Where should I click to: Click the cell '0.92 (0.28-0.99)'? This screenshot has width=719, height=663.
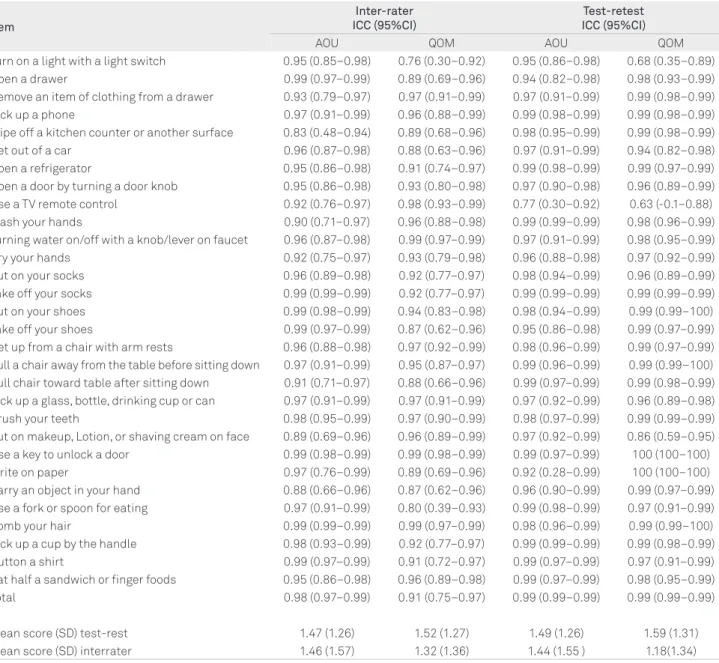[x=556, y=472]
